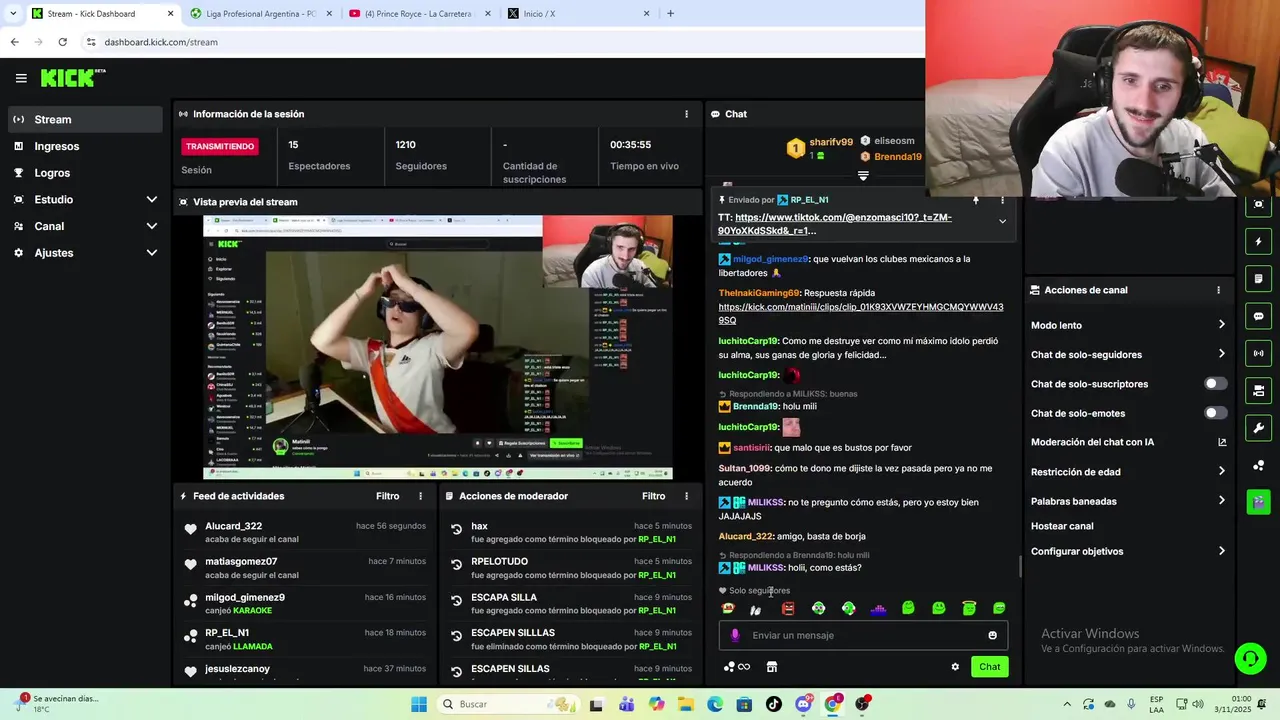Screen dimensions: 1280x720
Task: Open pinned message three-dot options
Action: [x=1002, y=200]
